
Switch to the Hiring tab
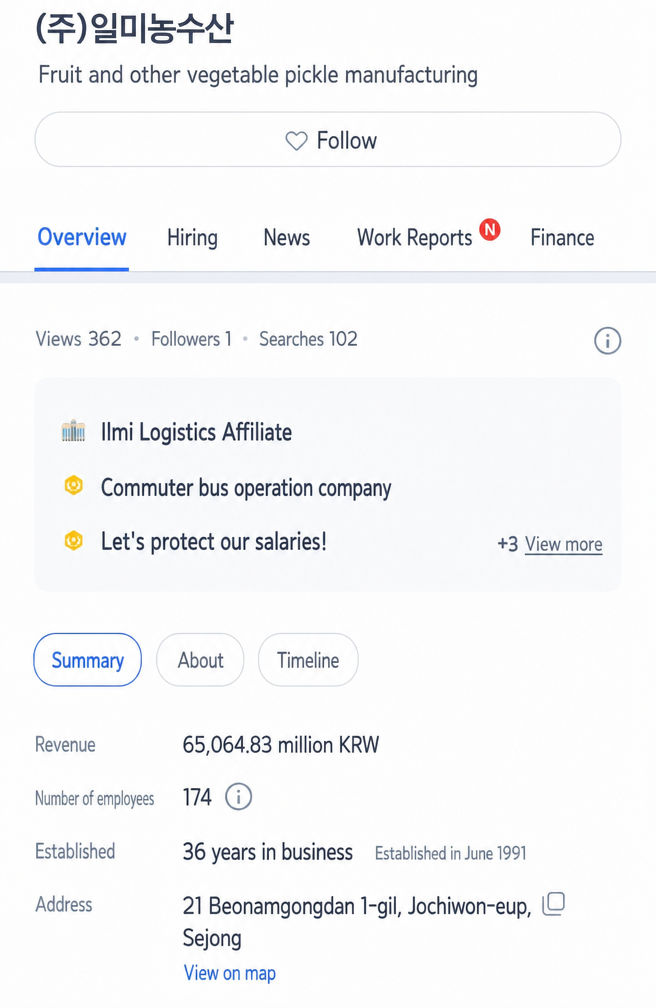click(x=192, y=237)
